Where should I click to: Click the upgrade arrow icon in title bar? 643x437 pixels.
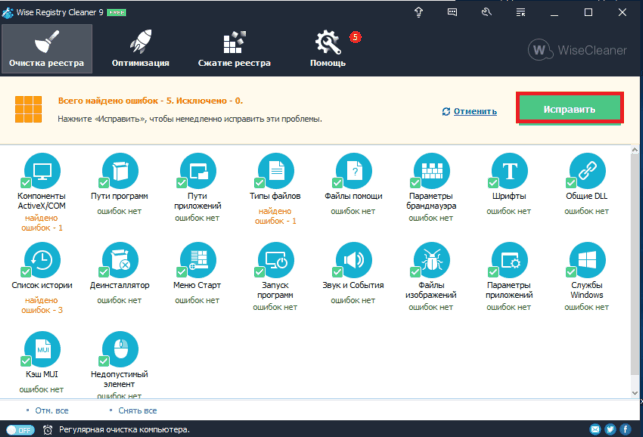pyautogui.click(x=418, y=12)
